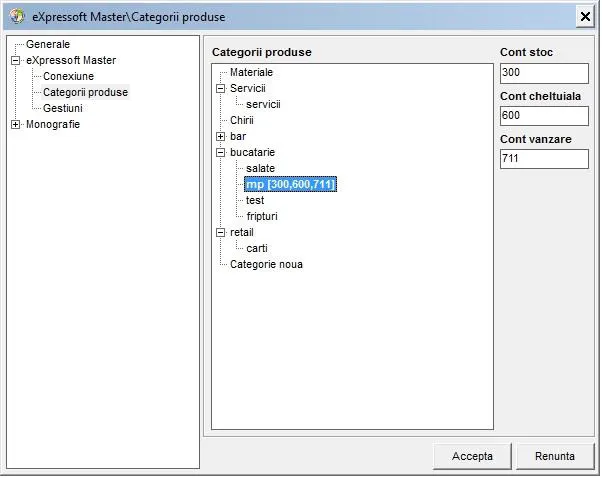Screen dimensions: 602x478
Task: Select the Servicii parent category
Action: pyautogui.click(x=248, y=88)
